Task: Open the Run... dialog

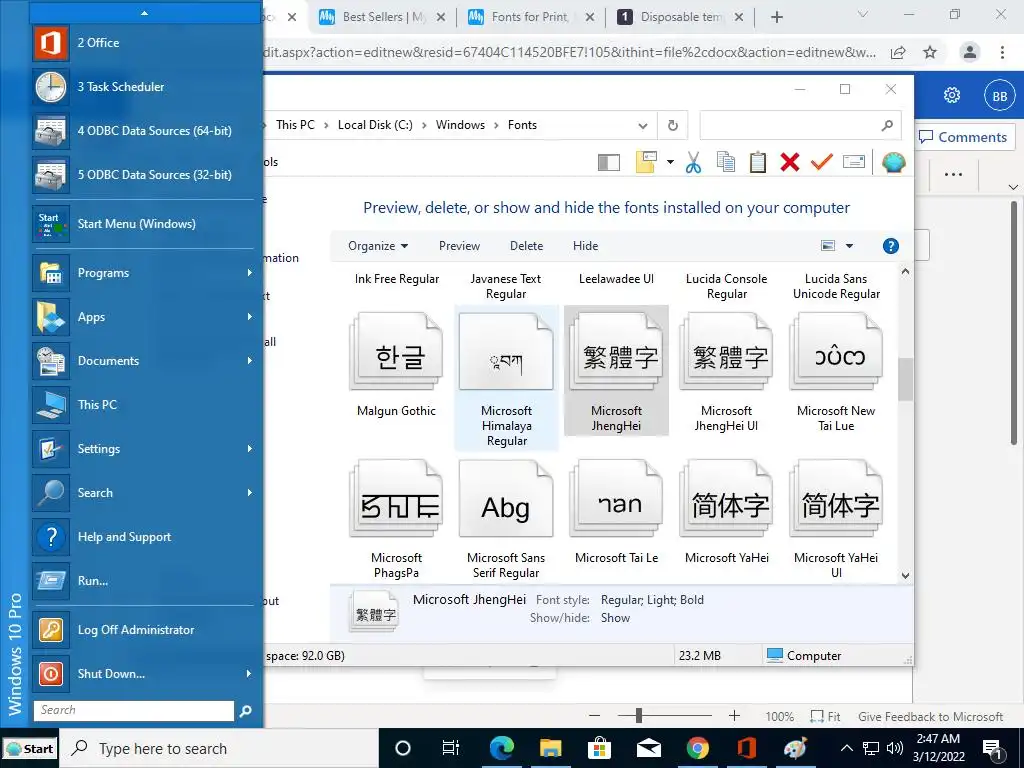Action: 147,581
